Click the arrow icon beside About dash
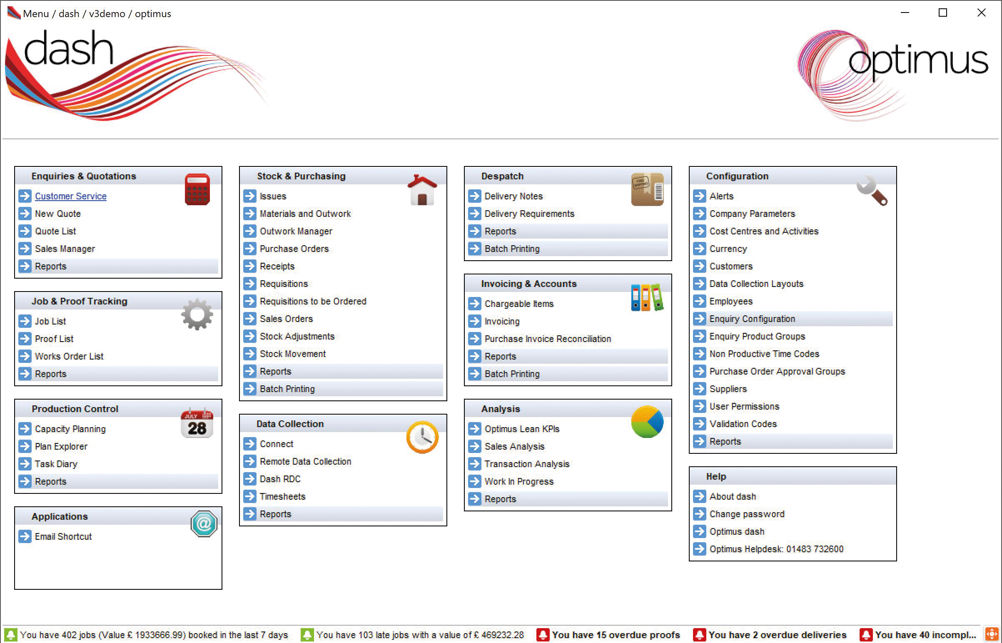Image resolution: width=1002 pixels, height=643 pixels. (700, 497)
